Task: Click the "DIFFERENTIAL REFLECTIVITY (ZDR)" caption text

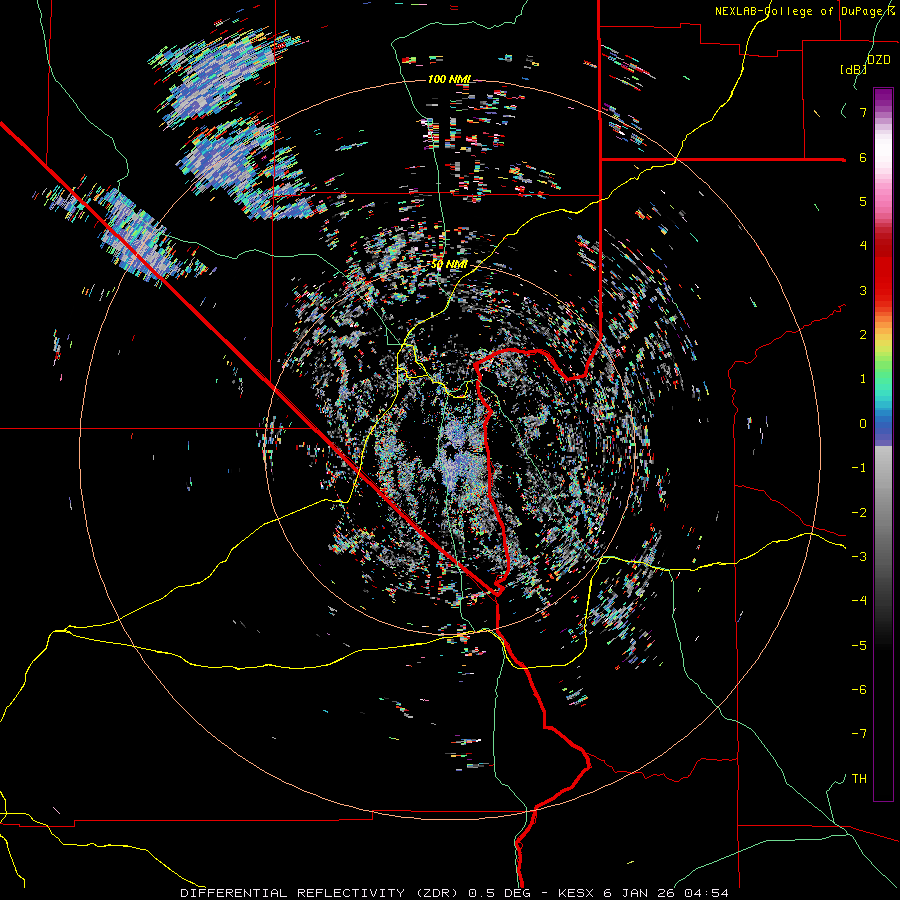Action: (319, 893)
